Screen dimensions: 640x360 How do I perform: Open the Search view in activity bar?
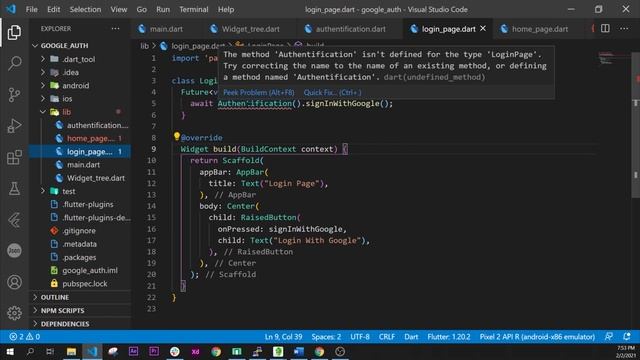(x=14, y=63)
